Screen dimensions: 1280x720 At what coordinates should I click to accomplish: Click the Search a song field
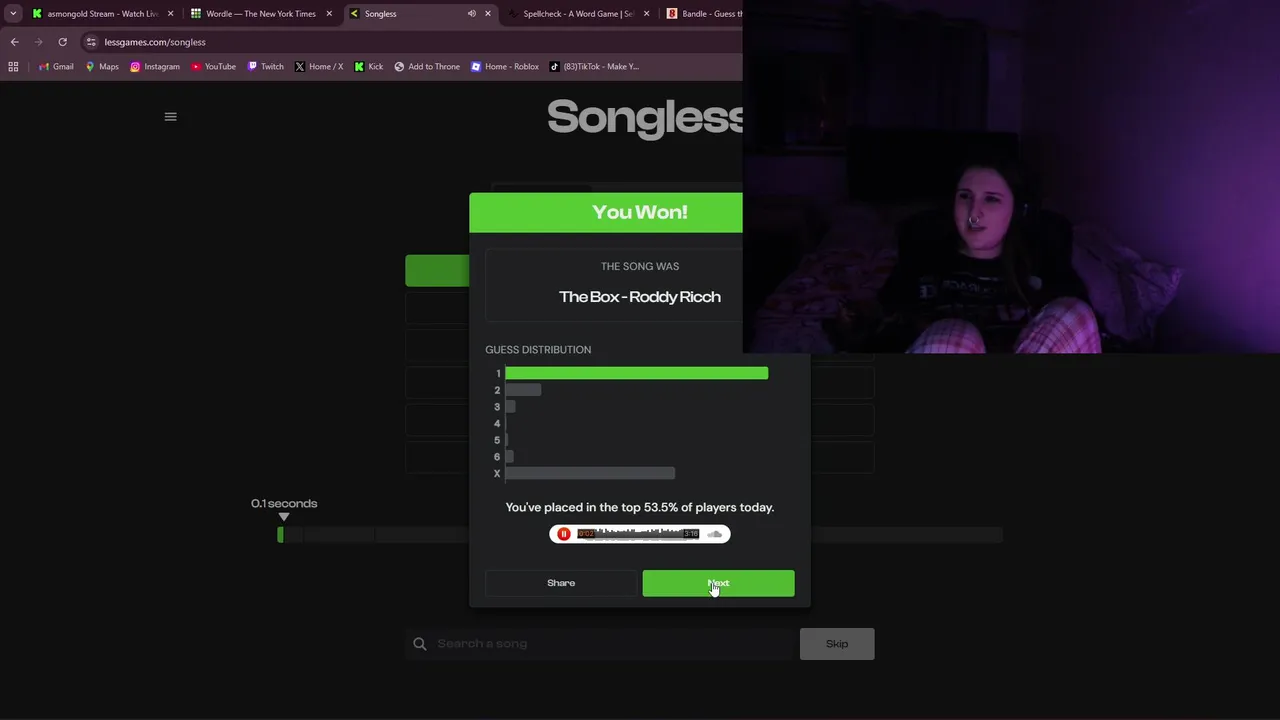click(x=600, y=644)
